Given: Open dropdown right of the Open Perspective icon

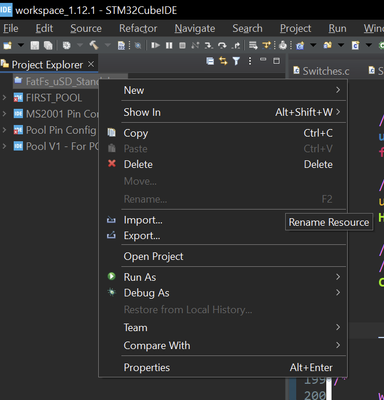Looking at the screenshot, I should 341,45.
